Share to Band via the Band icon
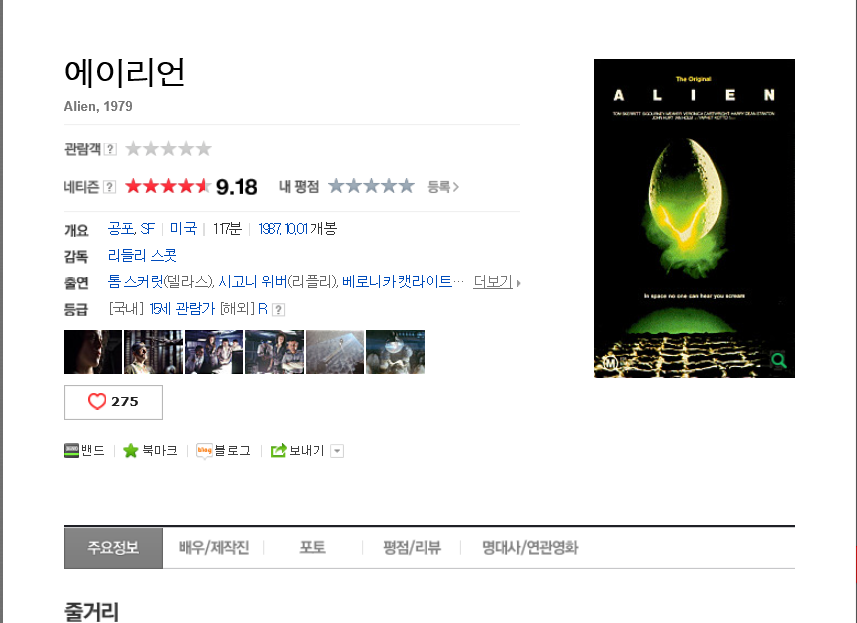857x623 pixels. coord(71,451)
